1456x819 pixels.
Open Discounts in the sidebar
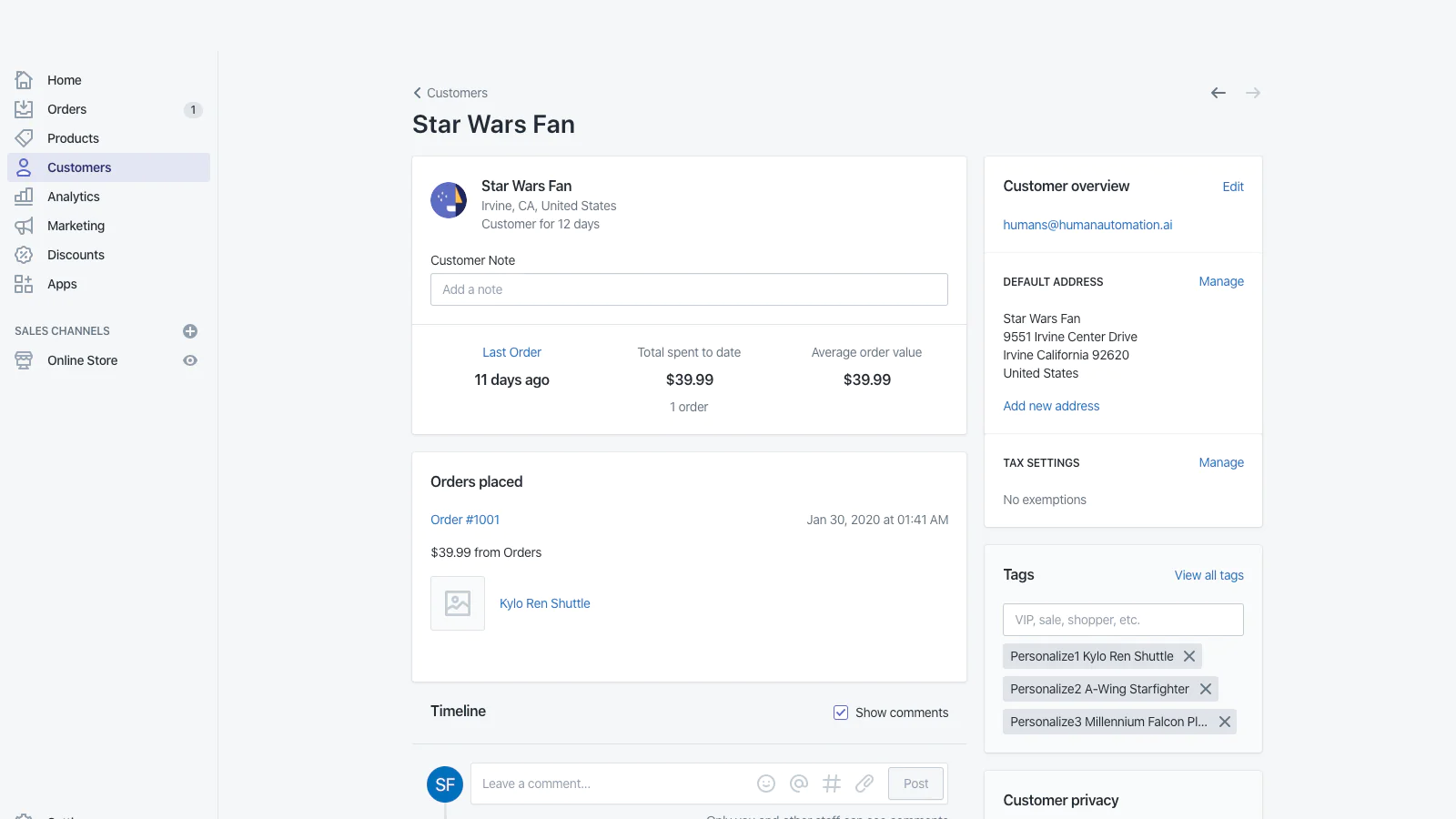[x=108, y=255]
